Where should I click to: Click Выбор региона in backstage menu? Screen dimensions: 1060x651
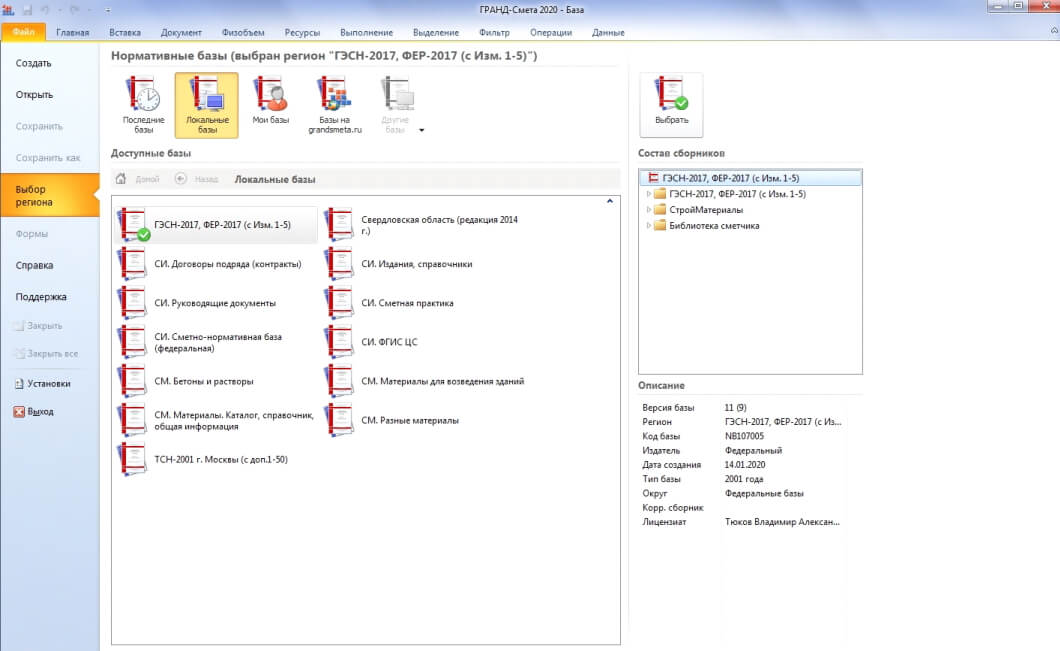(50, 195)
